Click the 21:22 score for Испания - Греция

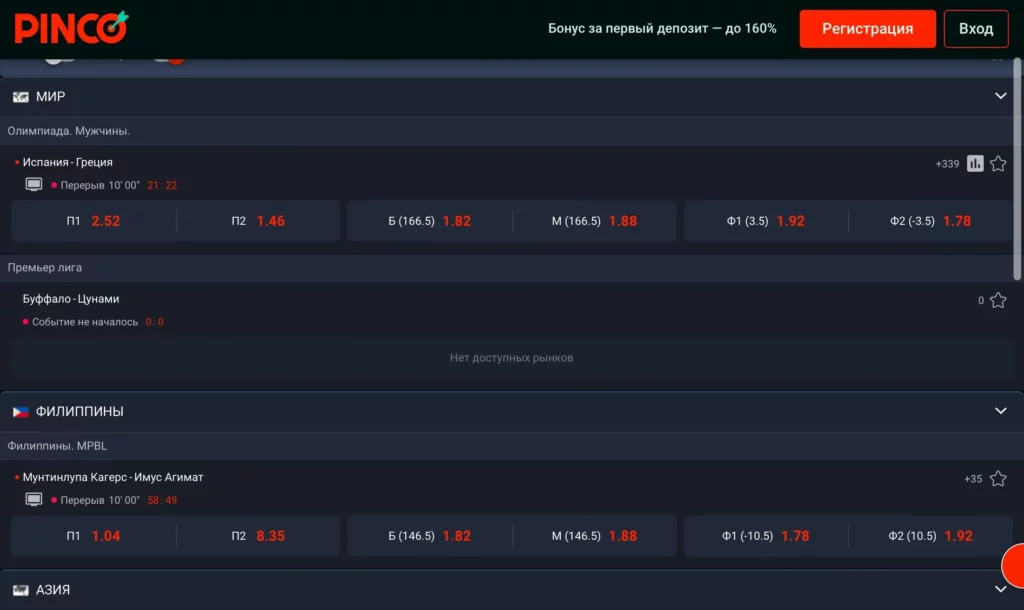(162, 185)
